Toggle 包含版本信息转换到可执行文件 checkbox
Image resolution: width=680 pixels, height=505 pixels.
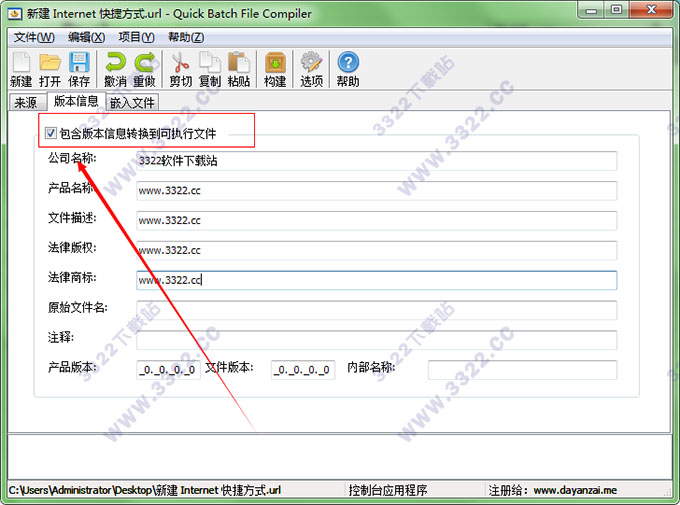point(51,133)
